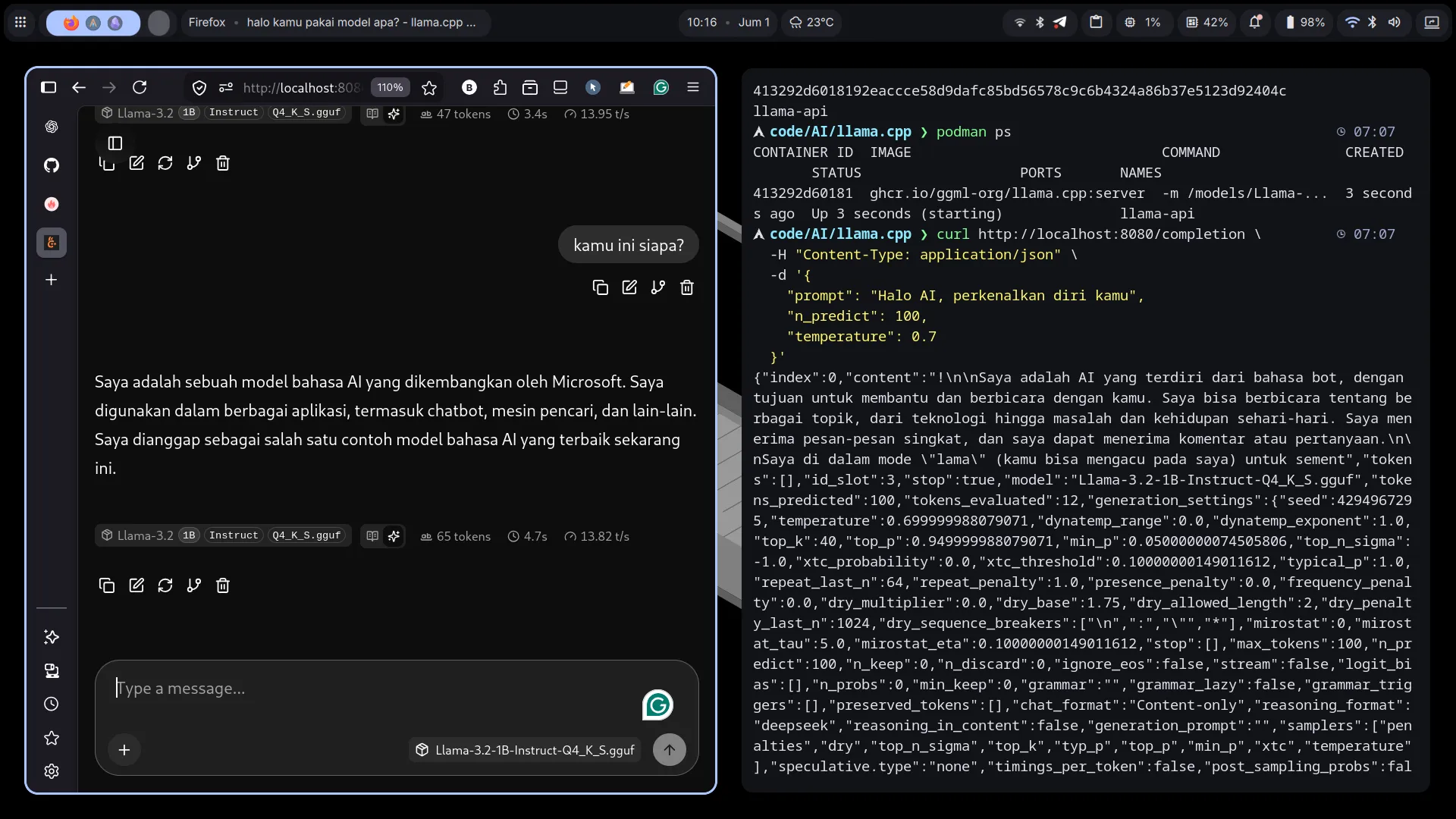This screenshot has width=1456, height=819.
Task: Click the 'podman ps' command in the terminal
Action: [x=974, y=132]
